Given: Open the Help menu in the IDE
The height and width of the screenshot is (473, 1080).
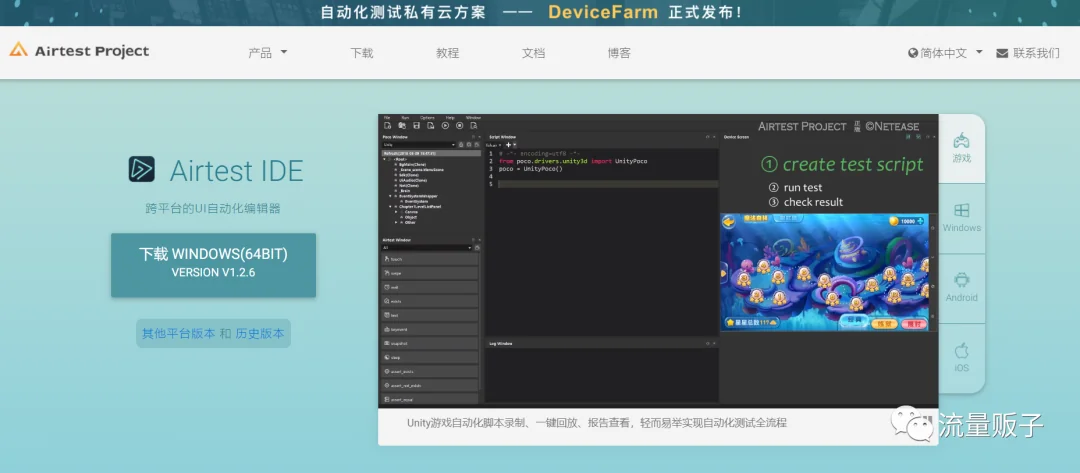Looking at the screenshot, I should pos(450,118).
